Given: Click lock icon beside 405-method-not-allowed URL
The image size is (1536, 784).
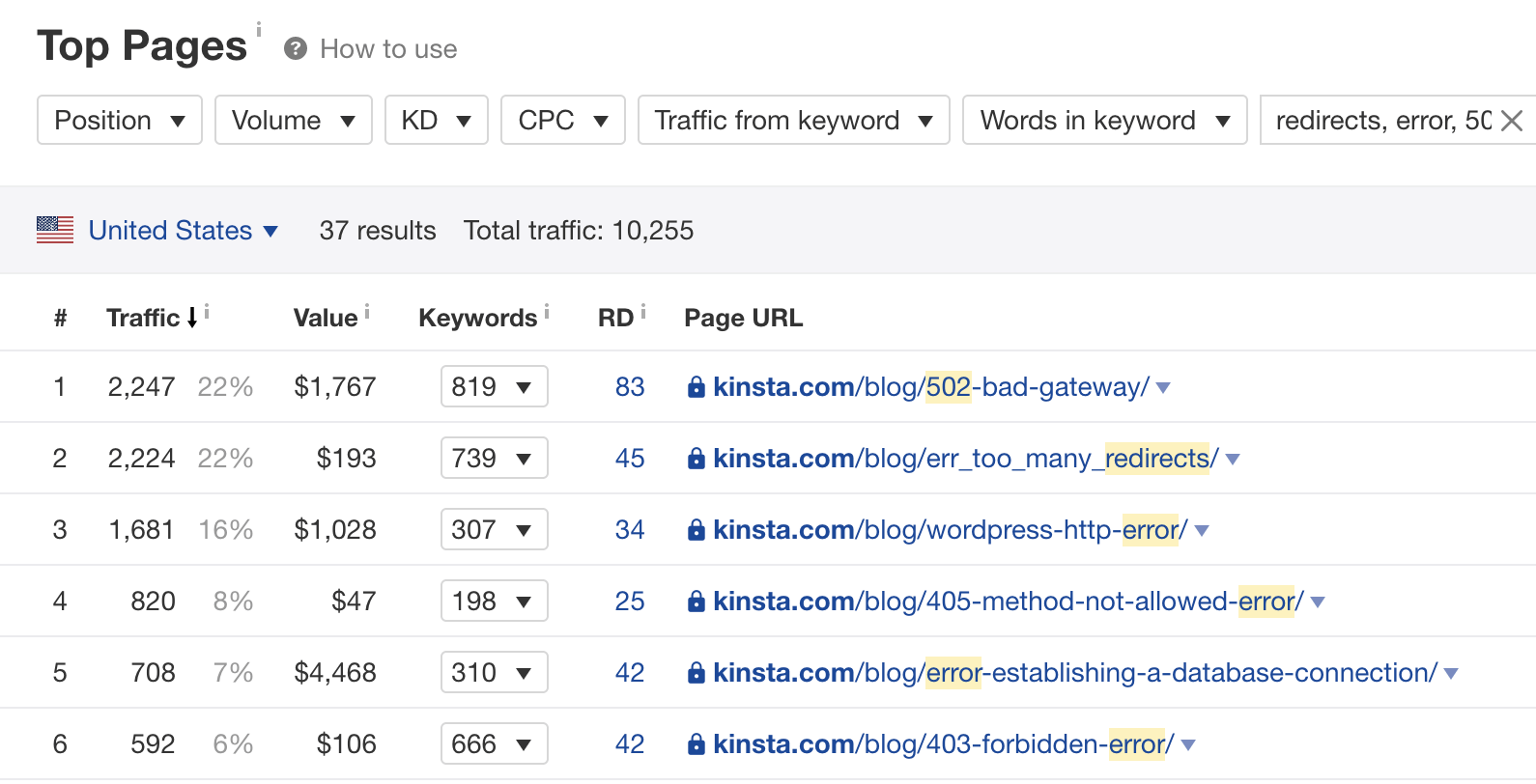Looking at the screenshot, I should (696, 602).
